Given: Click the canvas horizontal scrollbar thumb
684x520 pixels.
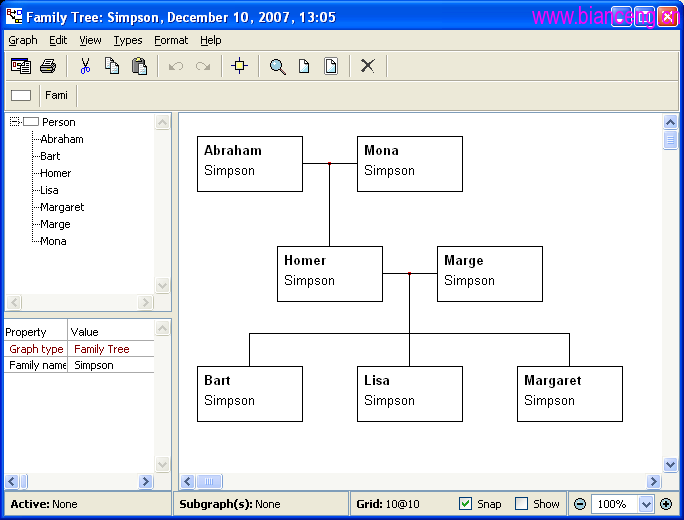Looking at the screenshot, I should coord(209,481).
